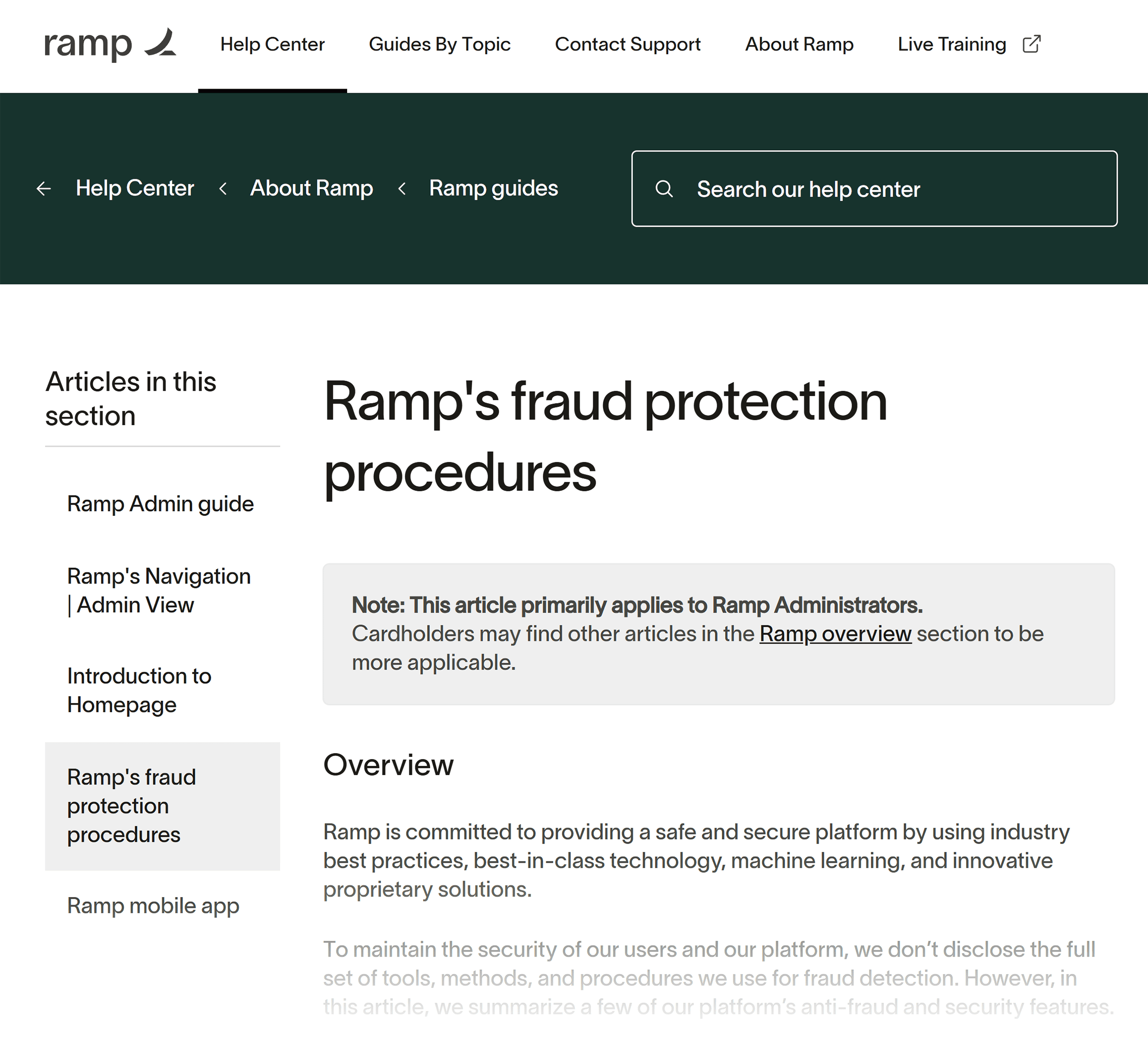
Task: Select Ramp's Navigation Admin View article
Action: 158,590
